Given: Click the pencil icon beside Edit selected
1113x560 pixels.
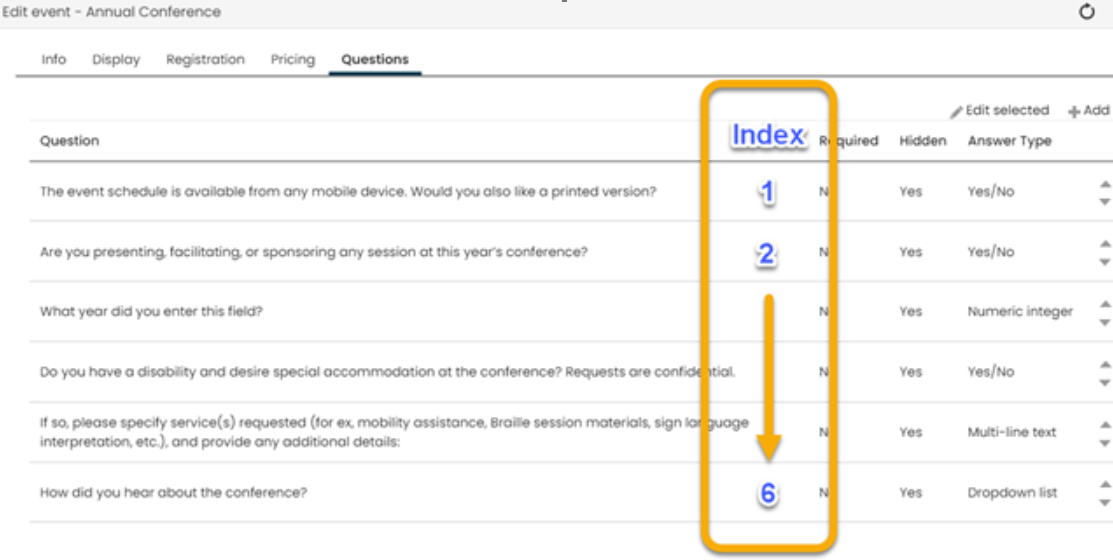Looking at the screenshot, I should (956, 111).
